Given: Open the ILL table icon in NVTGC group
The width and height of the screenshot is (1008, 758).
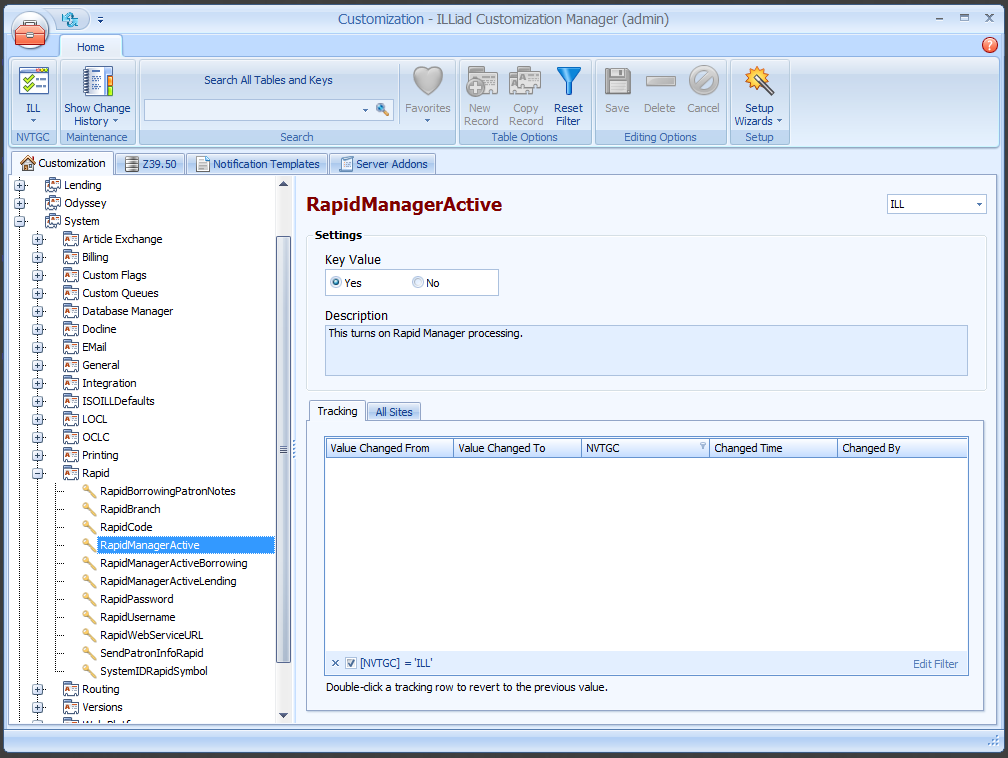Looking at the screenshot, I should pos(33,80).
